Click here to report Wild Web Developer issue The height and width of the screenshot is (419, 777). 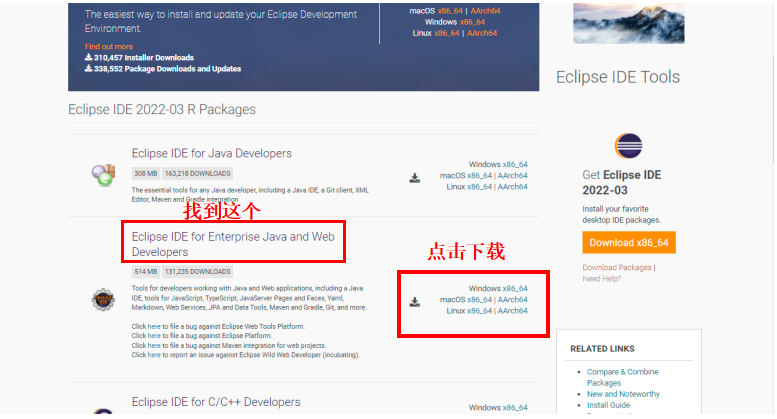point(154,355)
